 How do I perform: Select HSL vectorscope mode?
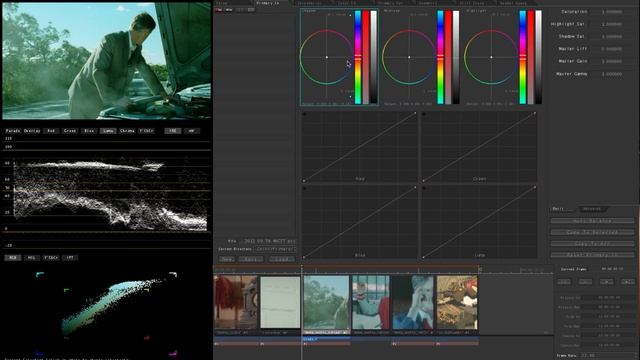tap(31, 258)
